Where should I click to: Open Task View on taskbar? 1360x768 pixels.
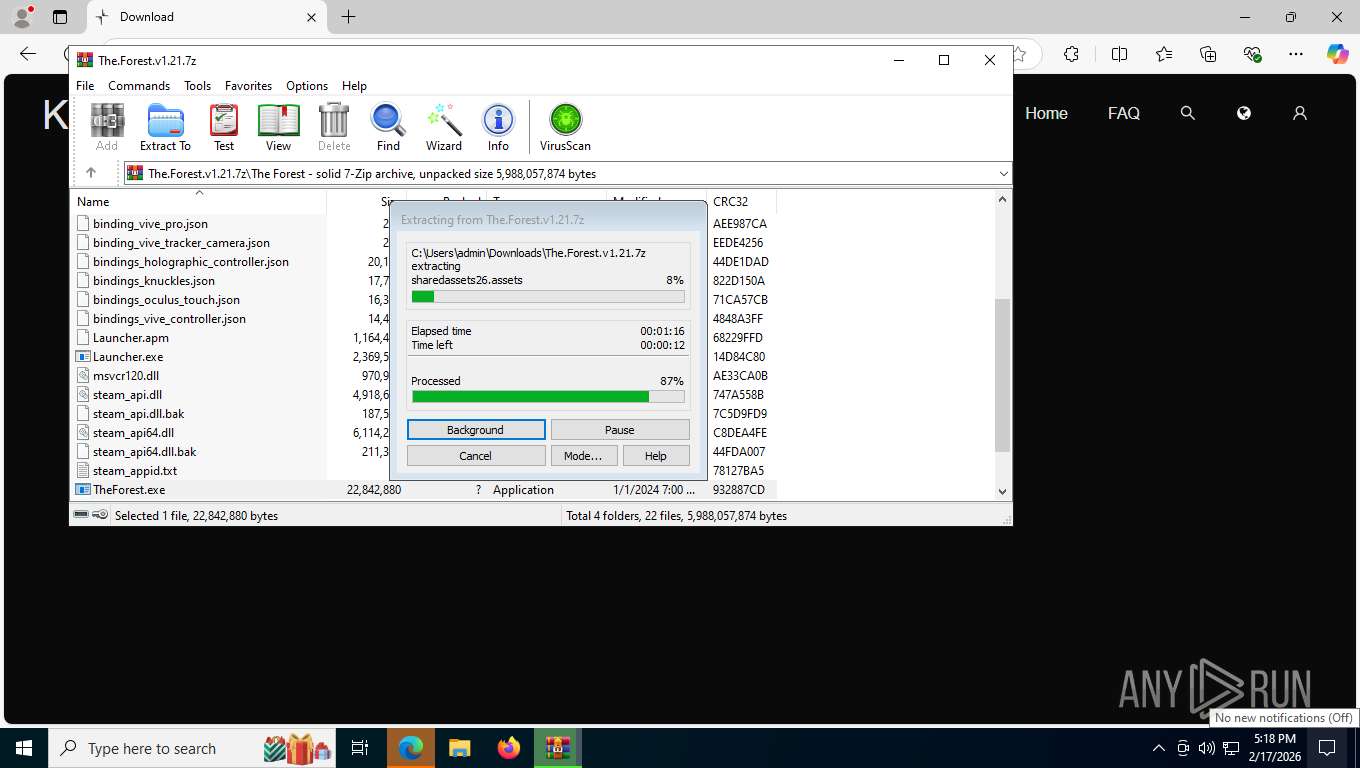[x=360, y=748]
